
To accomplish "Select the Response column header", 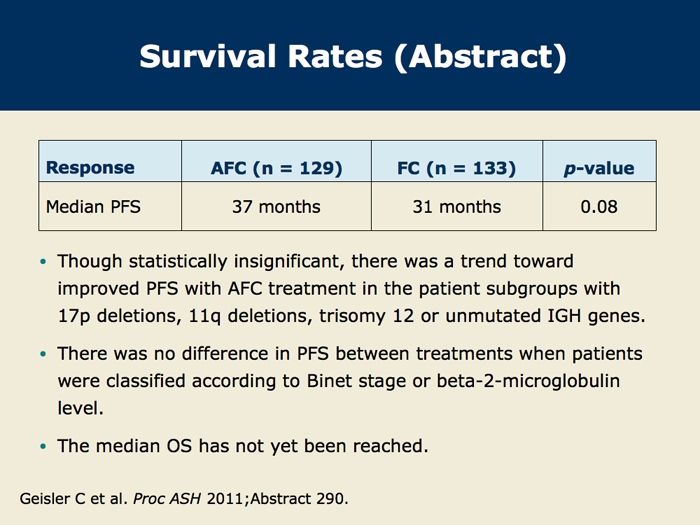I will point(110,161).
